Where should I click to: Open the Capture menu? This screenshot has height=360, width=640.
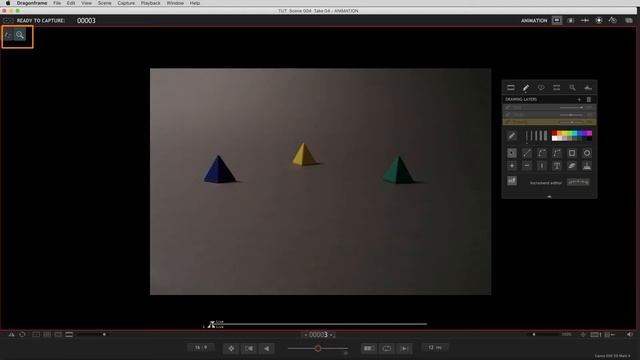pyautogui.click(x=126, y=3)
